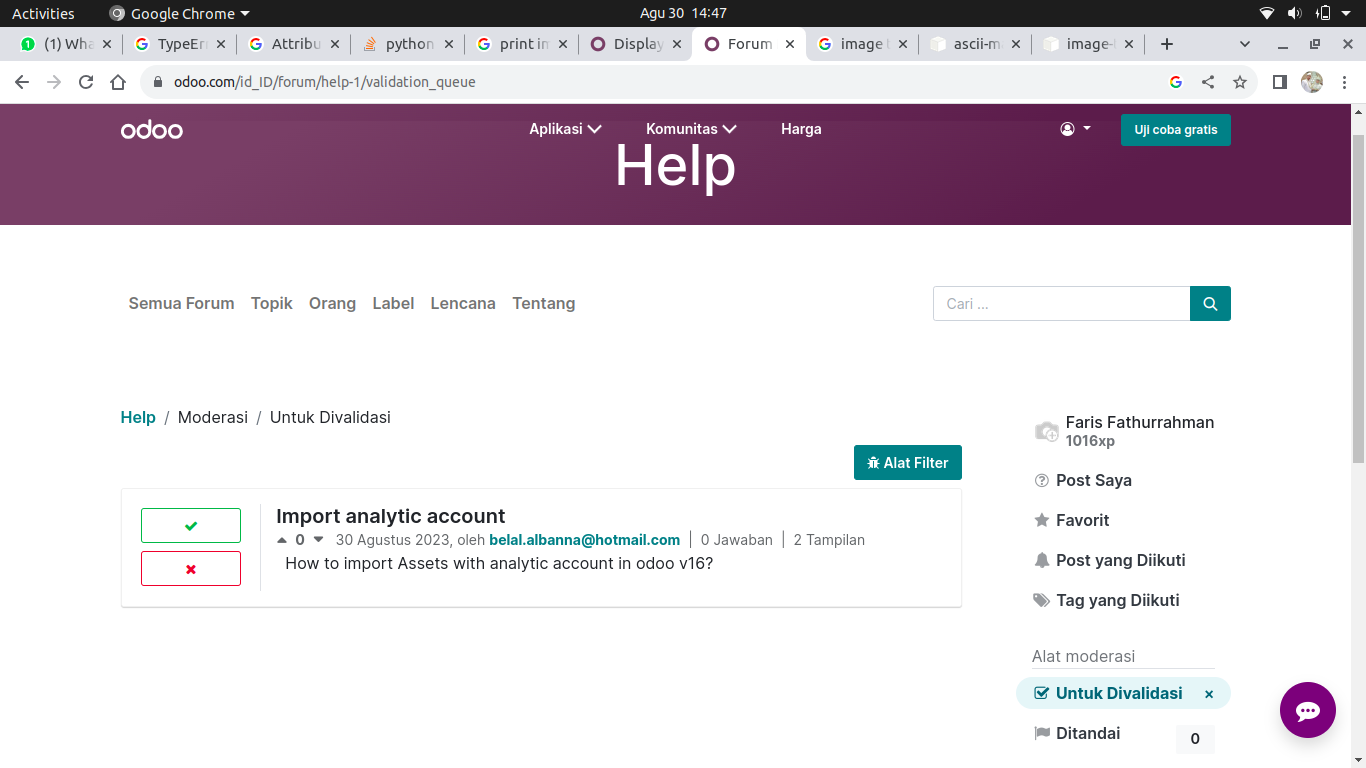
Task: Go to the Topik forum tab
Action: pyautogui.click(x=271, y=303)
